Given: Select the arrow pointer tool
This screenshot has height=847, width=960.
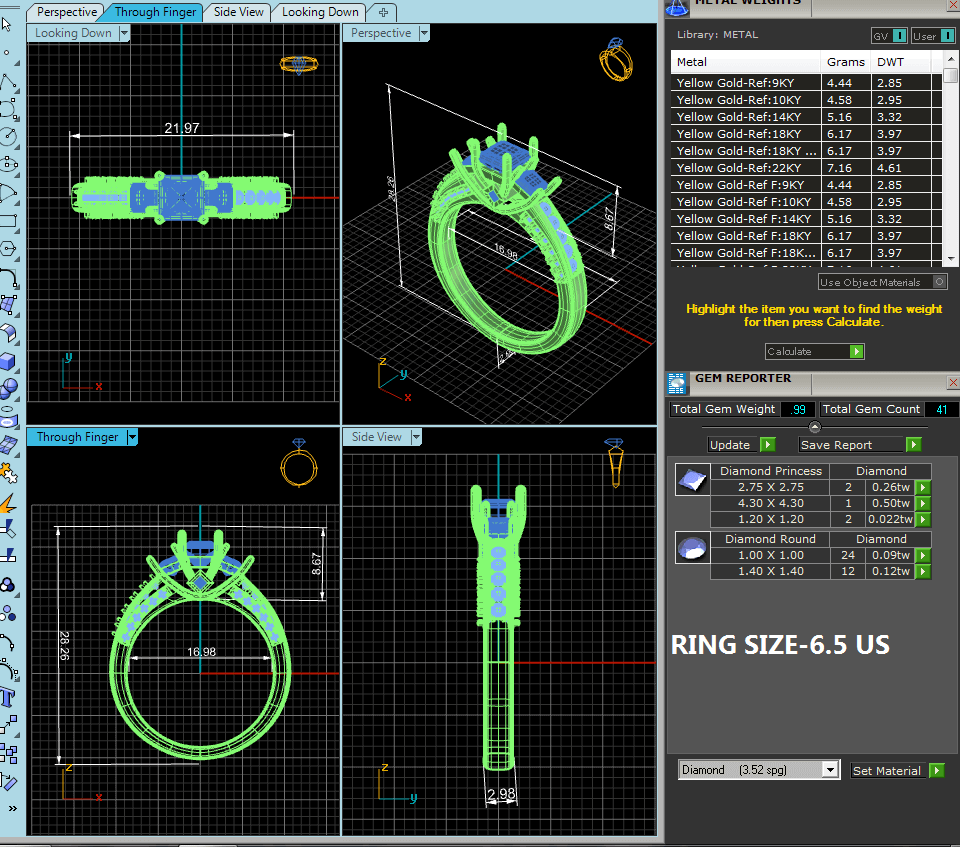Looking at the screenshot, I should pos(8,24).
